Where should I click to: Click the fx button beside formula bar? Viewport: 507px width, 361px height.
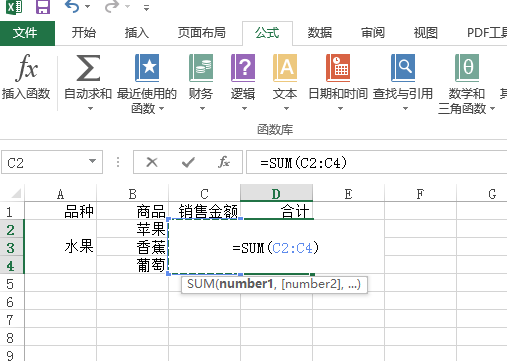pos(224,162)
